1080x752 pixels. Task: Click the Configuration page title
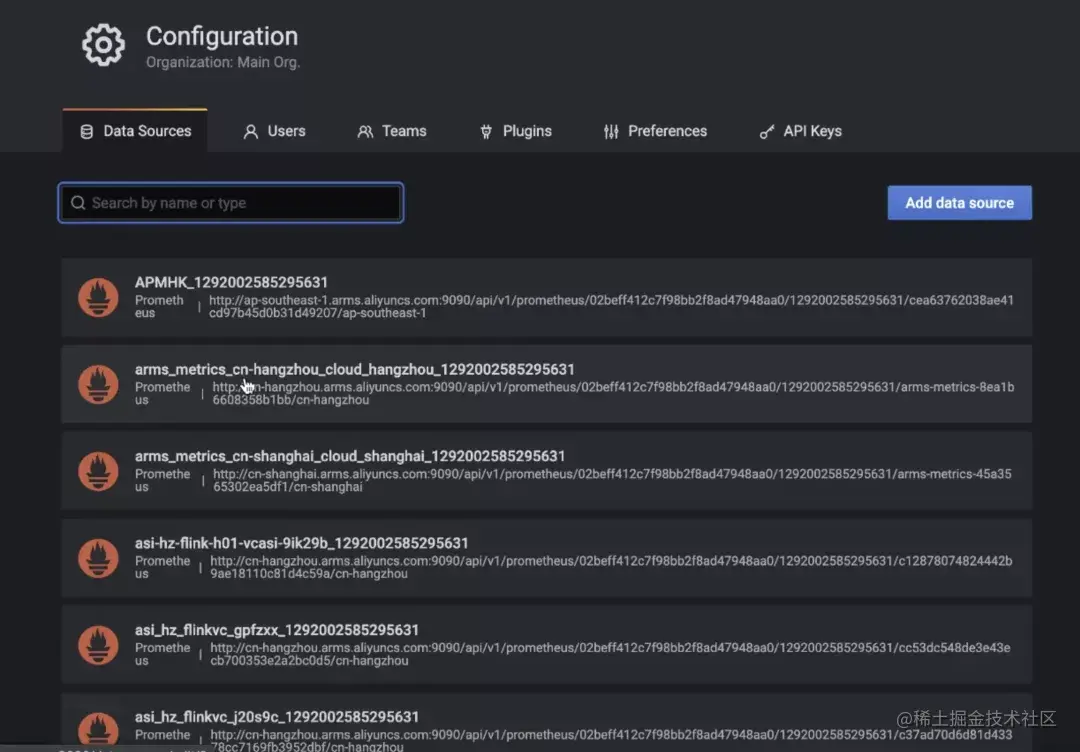pyautogui.click(x=222, y=36)
